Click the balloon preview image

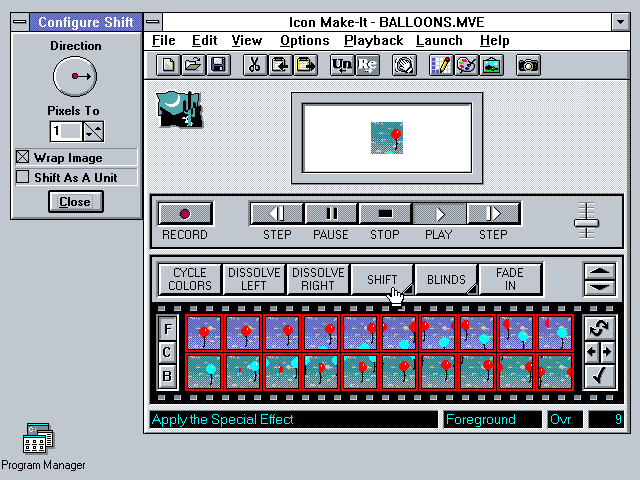(387, 138)
